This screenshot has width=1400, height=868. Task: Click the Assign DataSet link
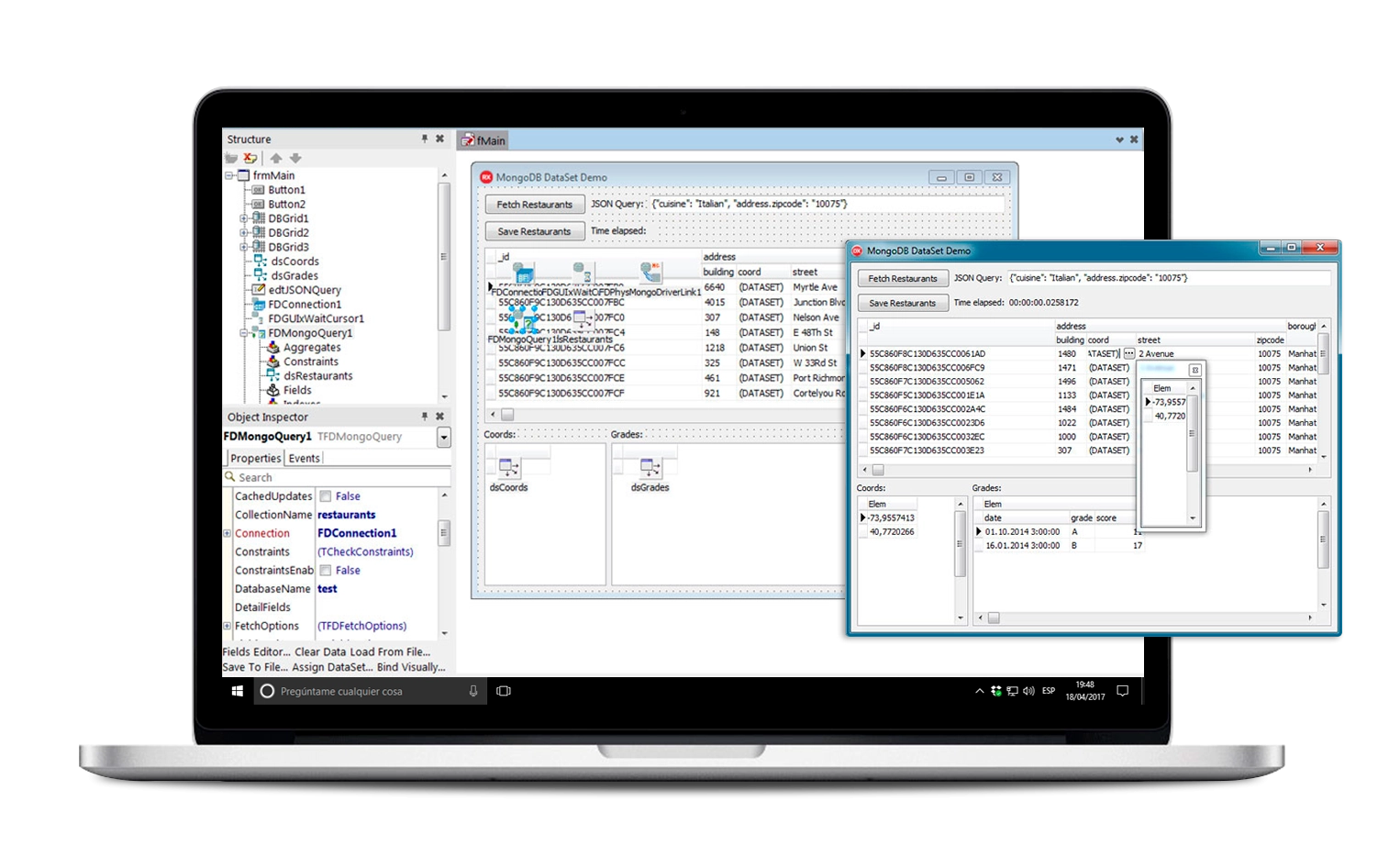[x=332, y=667]
